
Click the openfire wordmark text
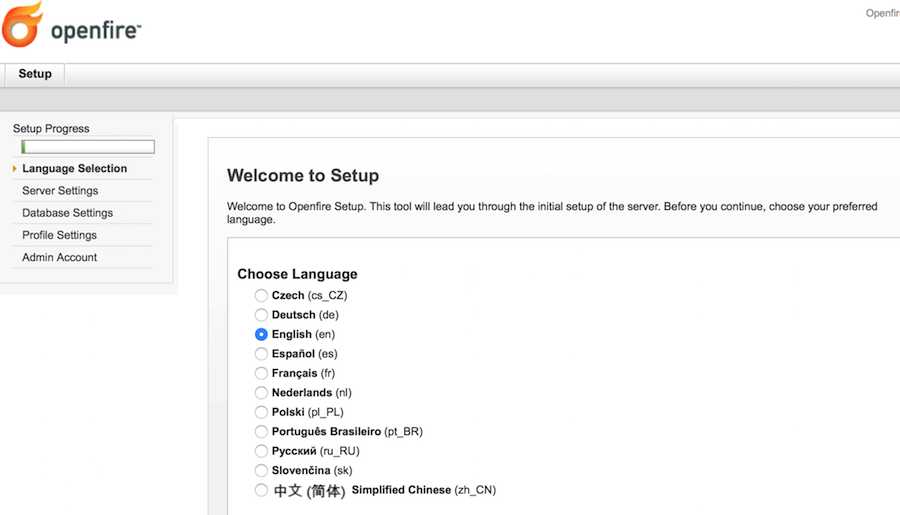96,31
